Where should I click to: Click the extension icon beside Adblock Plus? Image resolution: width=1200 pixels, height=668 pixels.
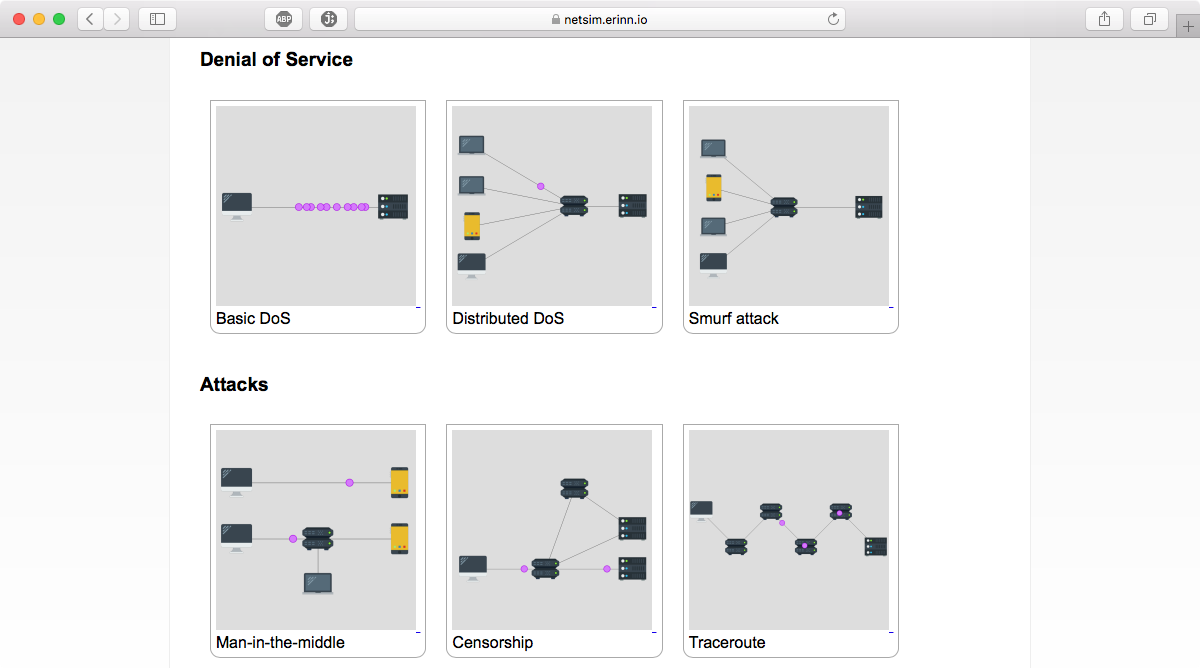click(329, 19)
